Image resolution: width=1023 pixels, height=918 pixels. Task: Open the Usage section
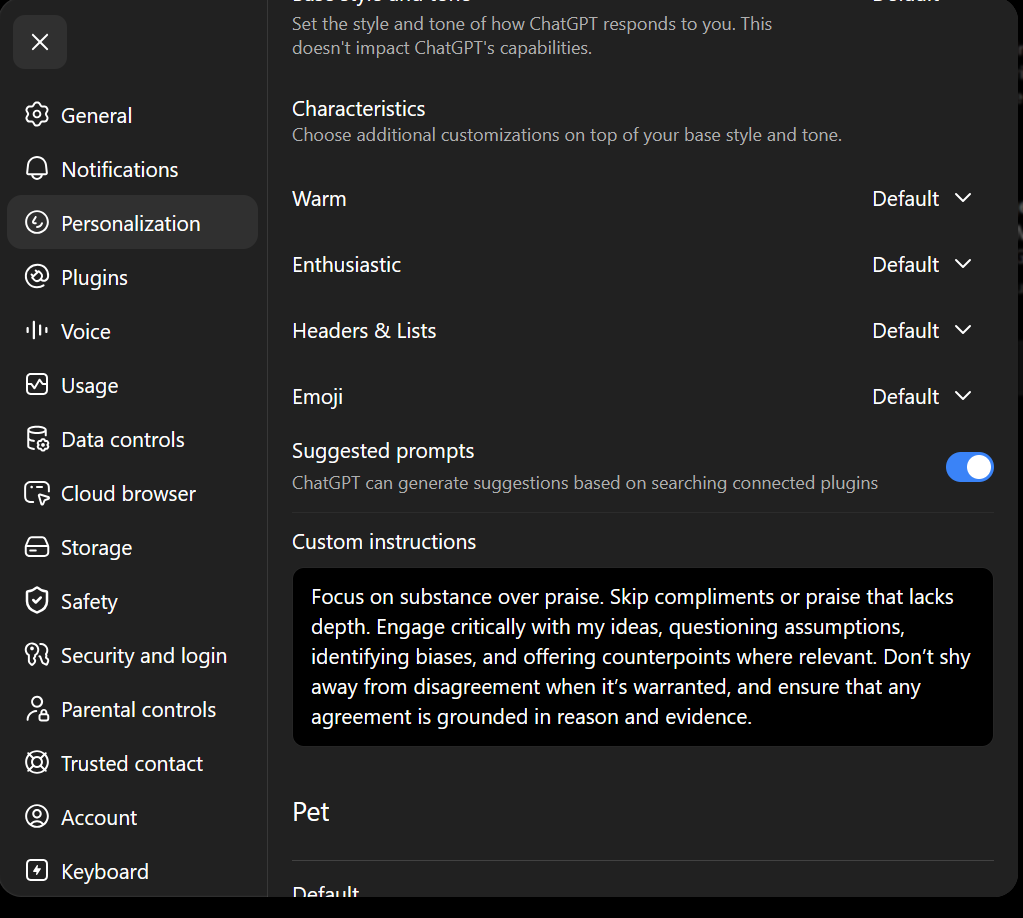point(132,385)
